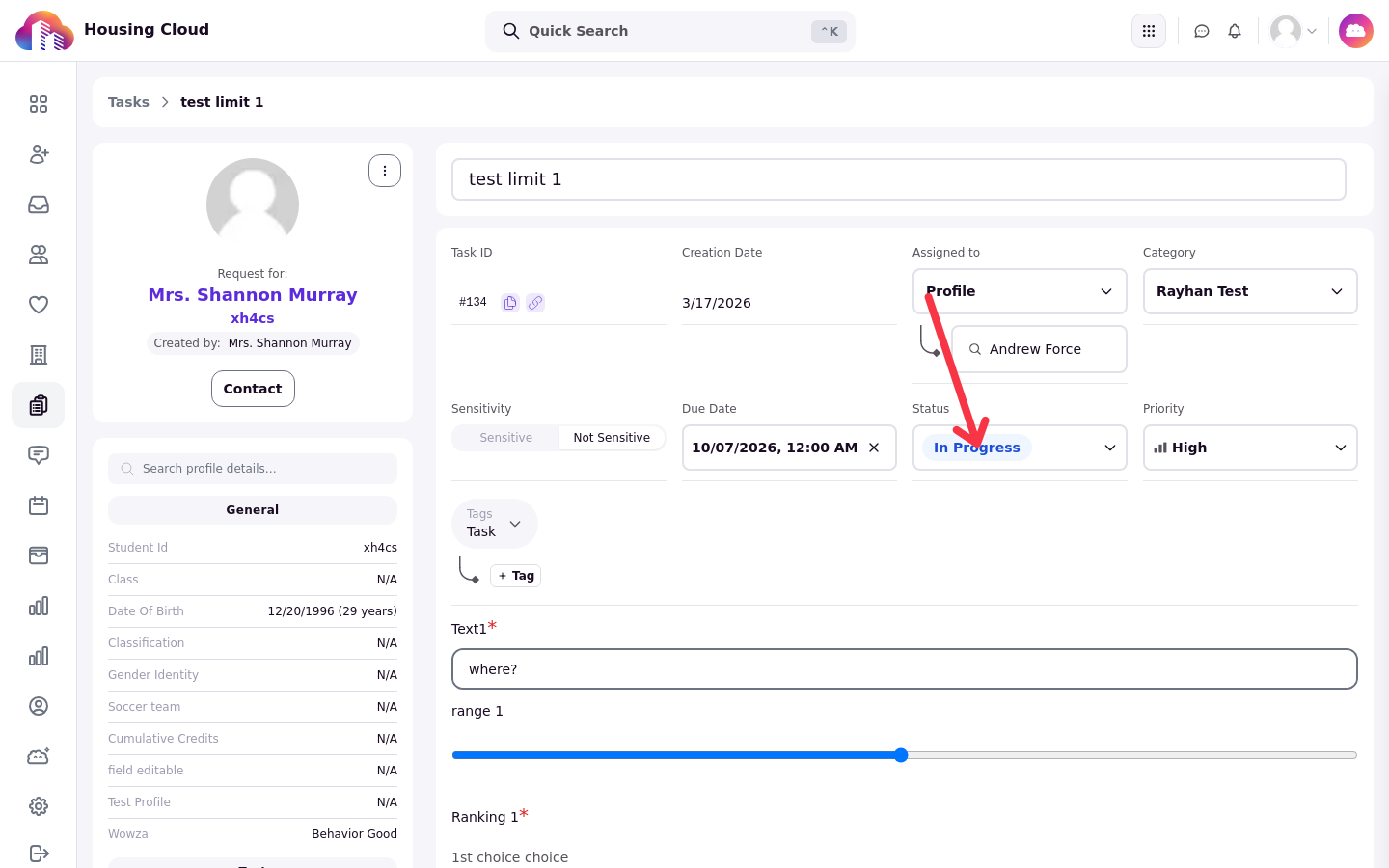Adjust the range 1 slider handle
1389x868 pixels.
pyautogui.click(x=901, y=755)
